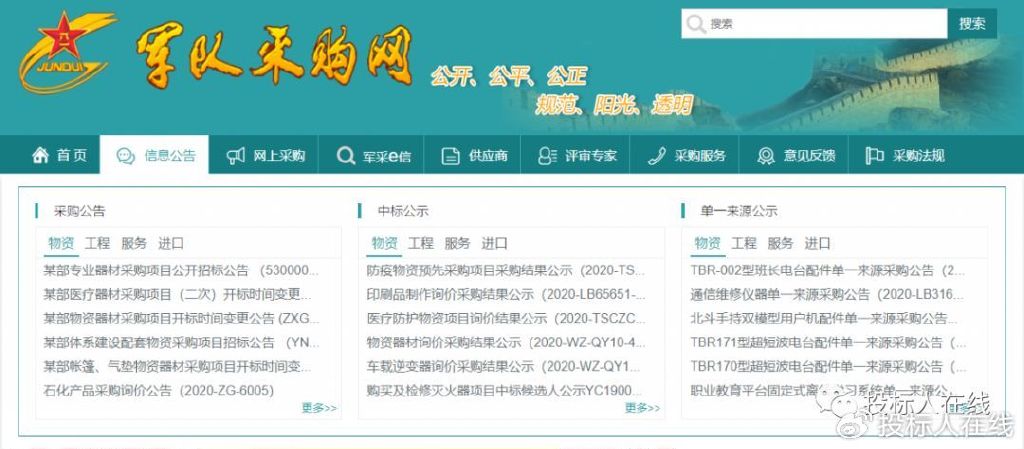
Task: Open 通信维修仪器单一来源采购公告 link
Action: [x=827, y=295]
